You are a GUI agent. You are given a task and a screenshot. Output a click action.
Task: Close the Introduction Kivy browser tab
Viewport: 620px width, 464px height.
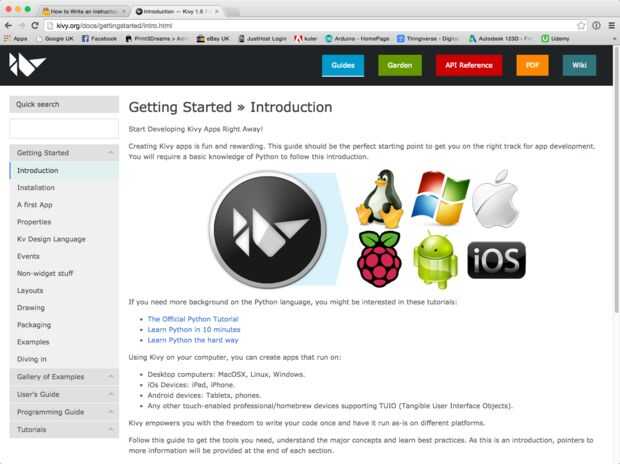217,11
